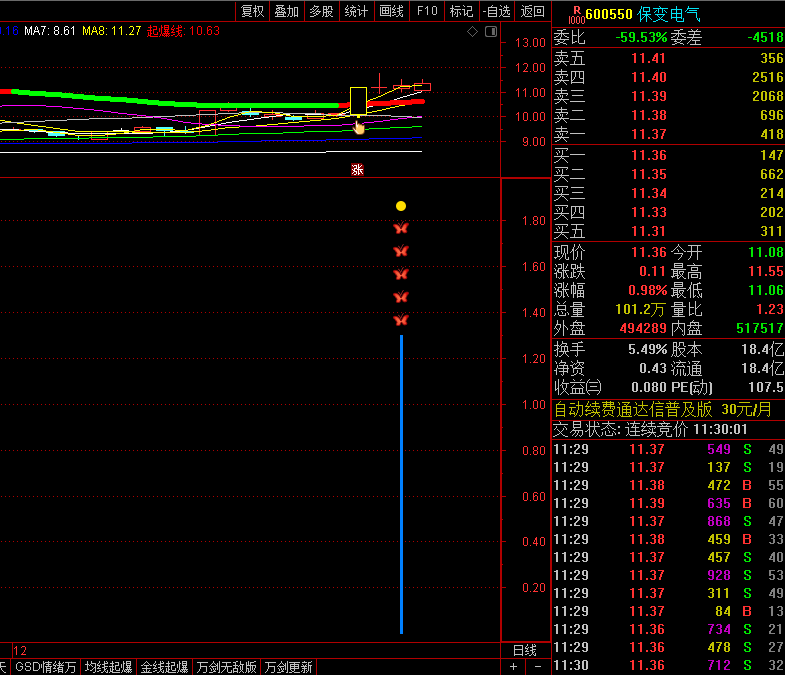Toggle -自选 watchlist button

coord(496,11)
